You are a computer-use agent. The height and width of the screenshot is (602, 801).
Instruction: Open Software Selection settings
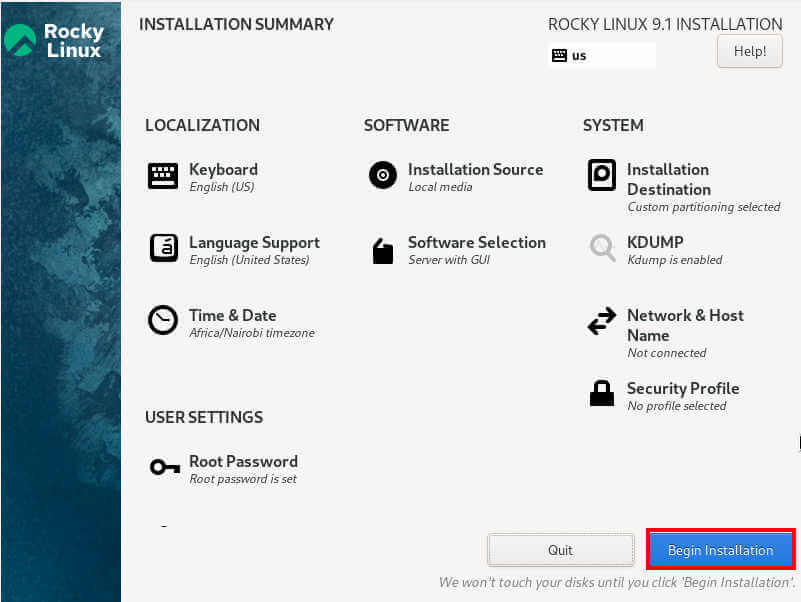click(477, 242)
